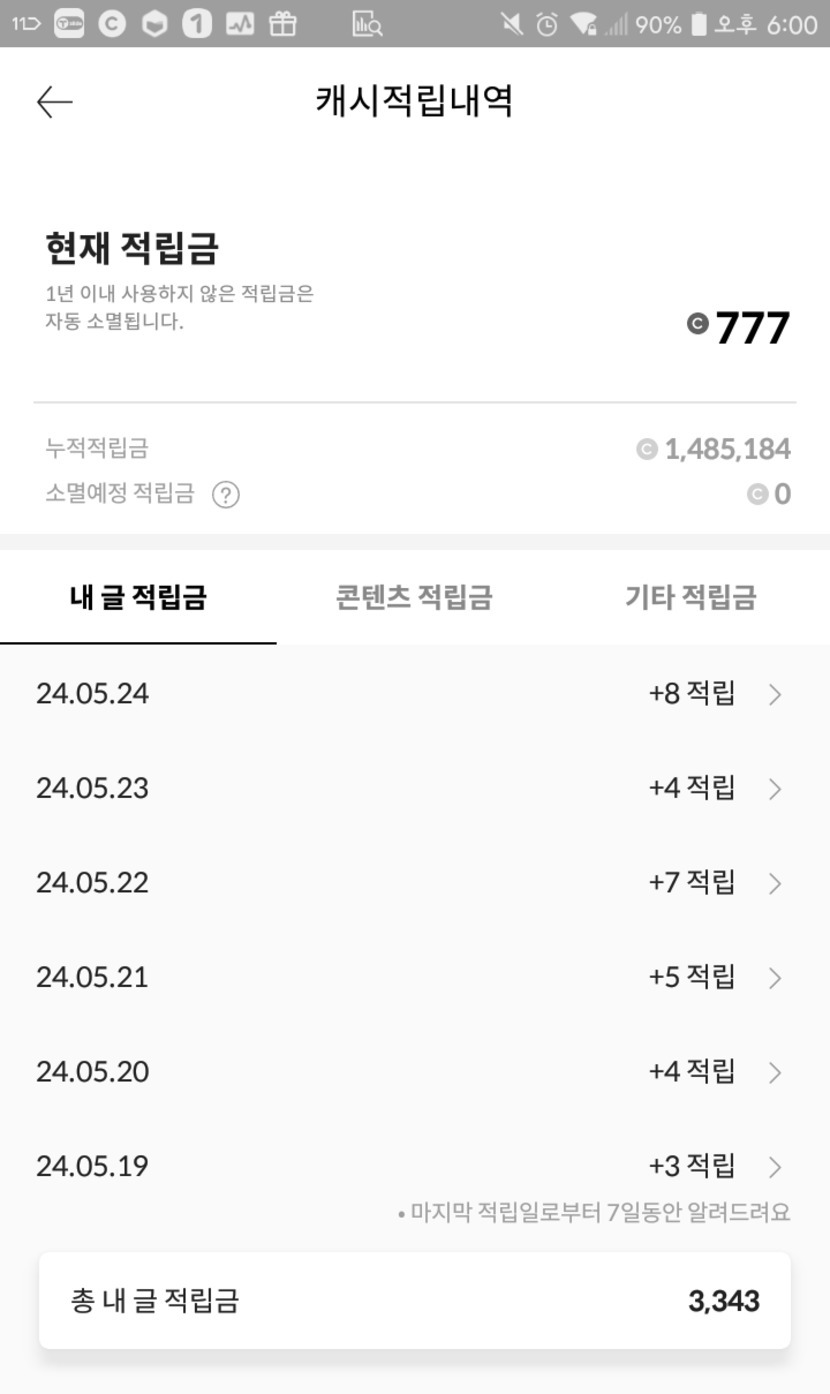Tap the back arrow icon

[55, 102]
